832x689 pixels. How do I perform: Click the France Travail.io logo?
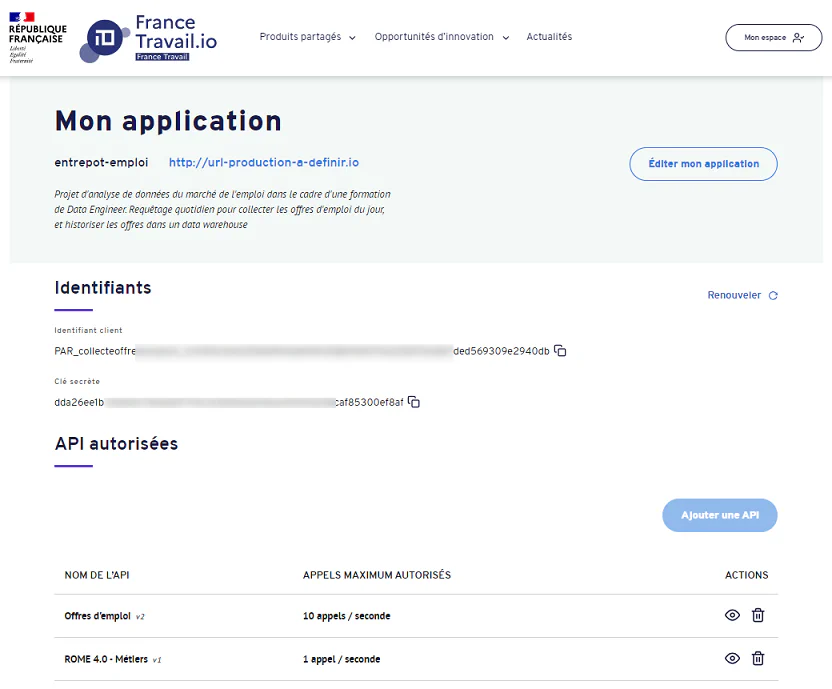148,38
